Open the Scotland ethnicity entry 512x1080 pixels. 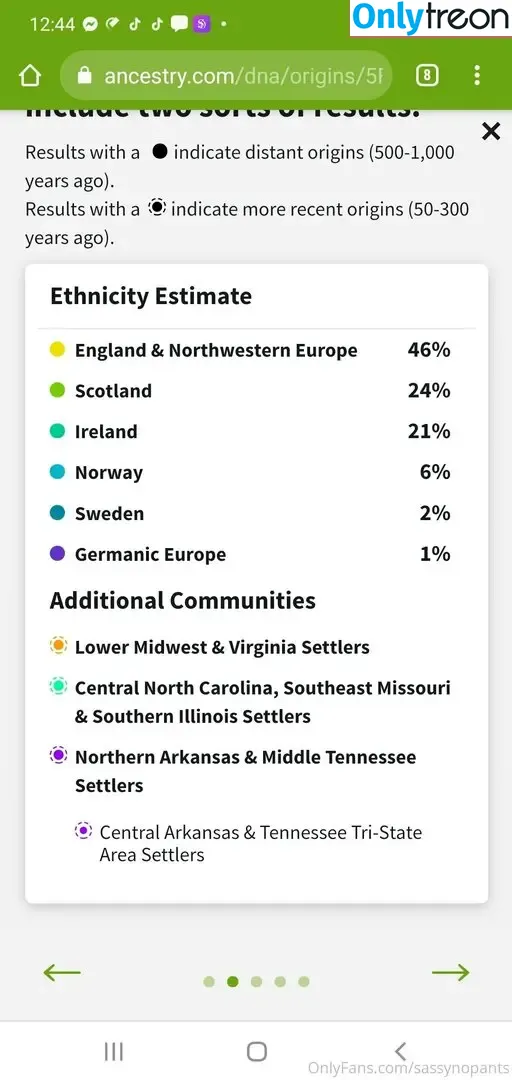point(250,391)
